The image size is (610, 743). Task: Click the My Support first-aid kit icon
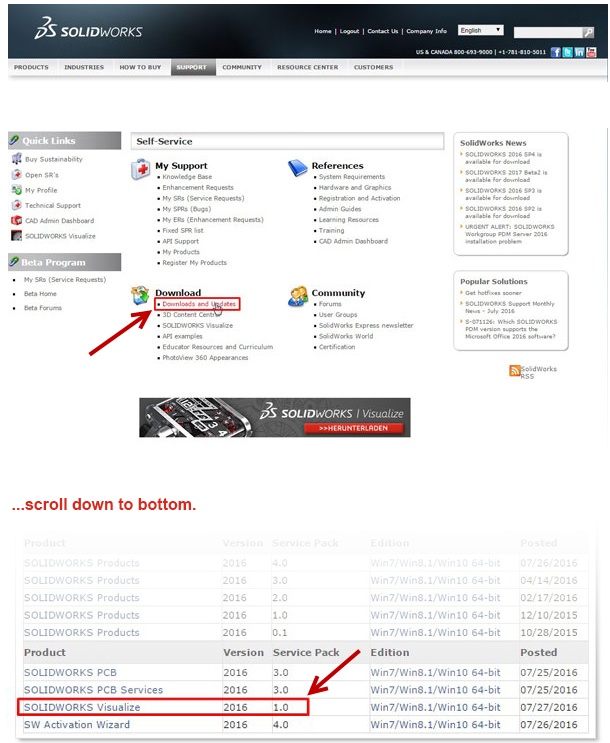coord(140,169)
